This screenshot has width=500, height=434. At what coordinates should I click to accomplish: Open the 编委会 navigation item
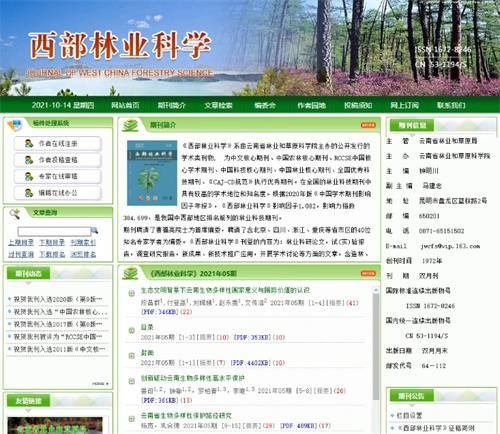coord(265,105)
